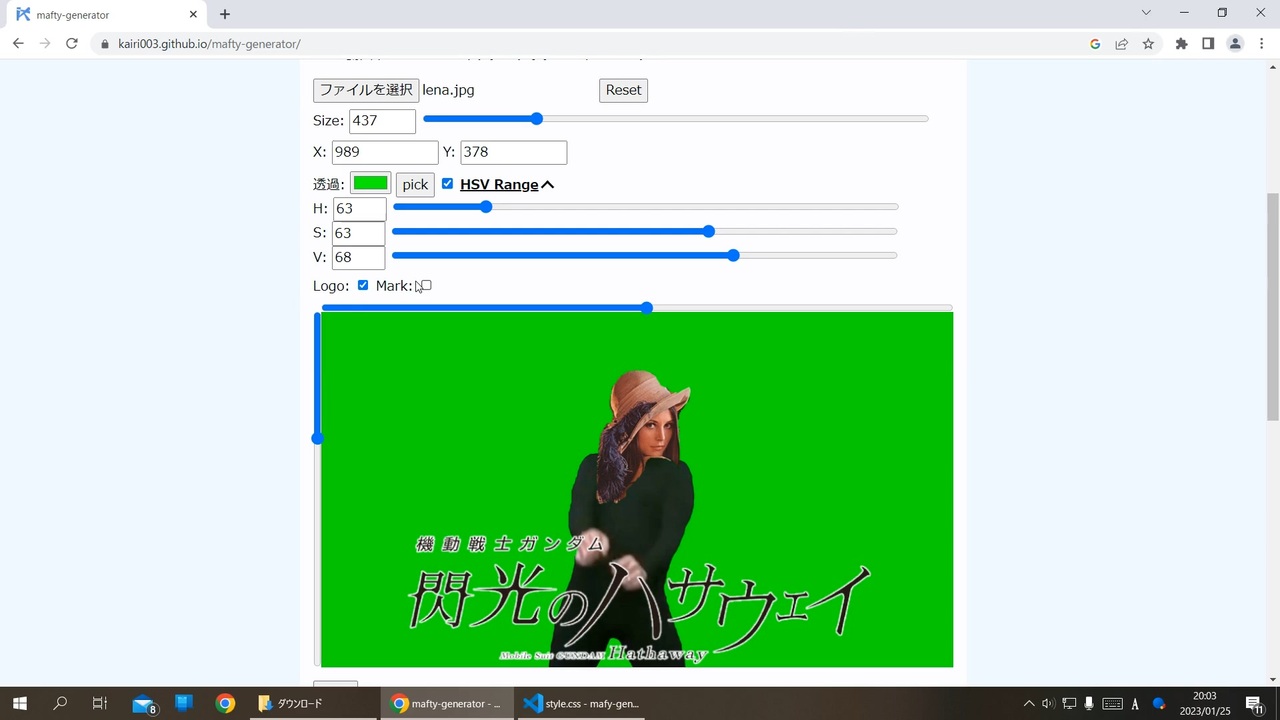Open the Chrome profile avatar menu
Viewport: 1280px width, 720px height.
tap(1235, 44)
